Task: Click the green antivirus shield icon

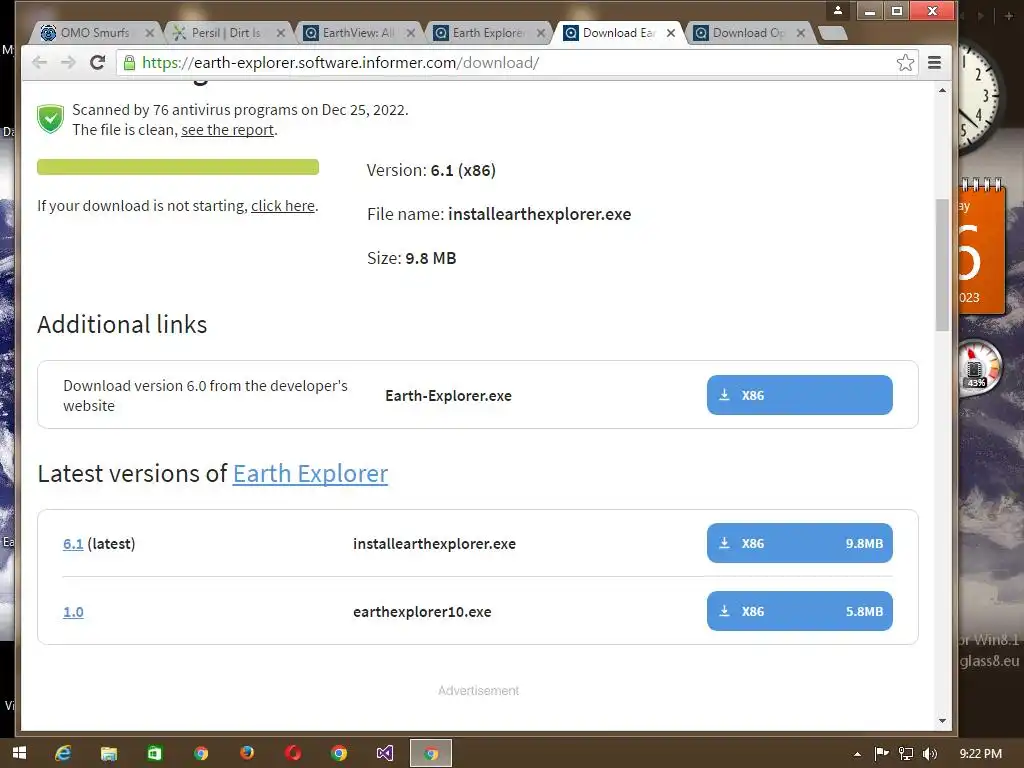Action: click(x=50, y=119)
